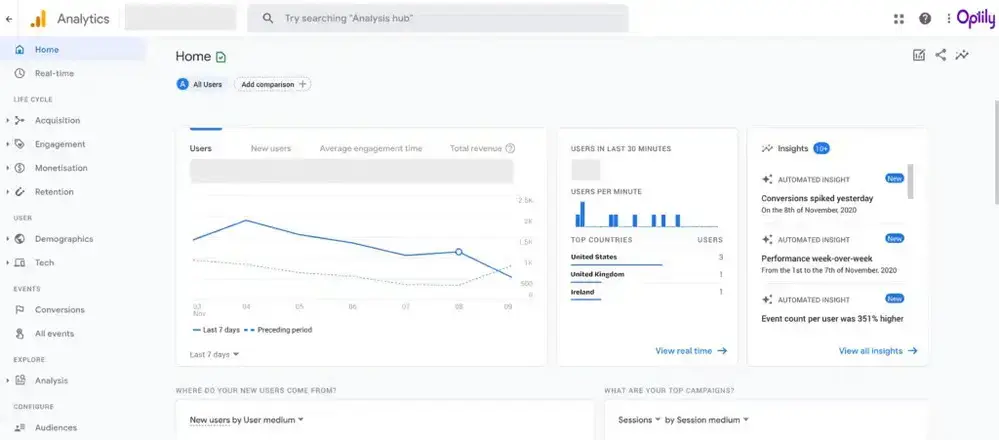Click the data point marker on 08 Nov
Viewport: 999px width, 440px height.
tap(458, 252)
